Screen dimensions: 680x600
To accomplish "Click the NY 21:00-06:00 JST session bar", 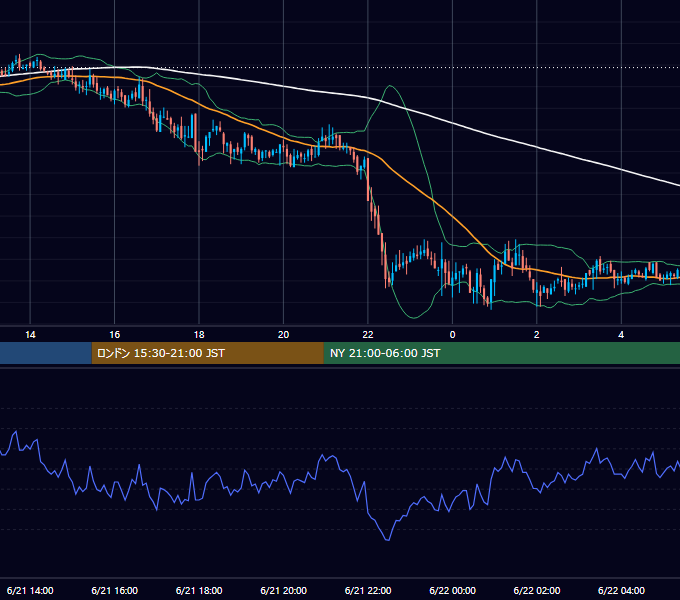I will pyautogui.click(x=502, y=353).
